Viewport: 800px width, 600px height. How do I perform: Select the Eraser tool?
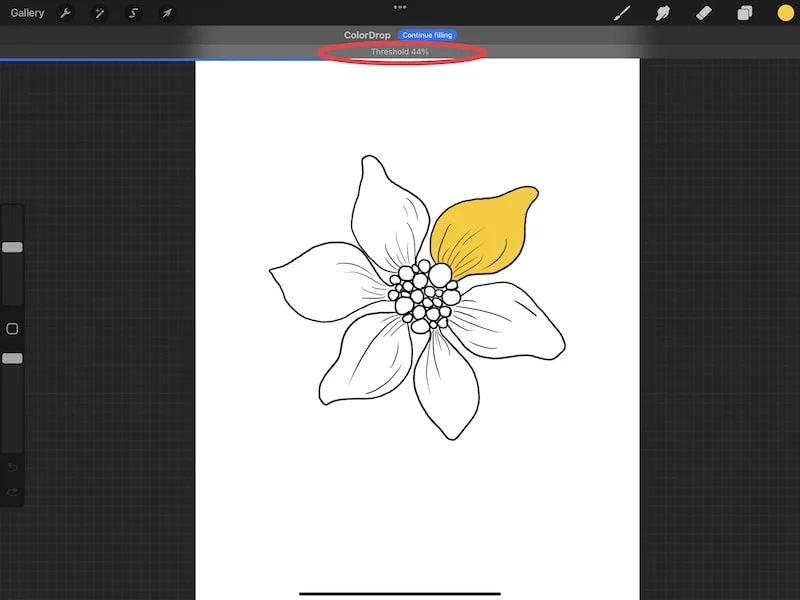coord(703,13)
